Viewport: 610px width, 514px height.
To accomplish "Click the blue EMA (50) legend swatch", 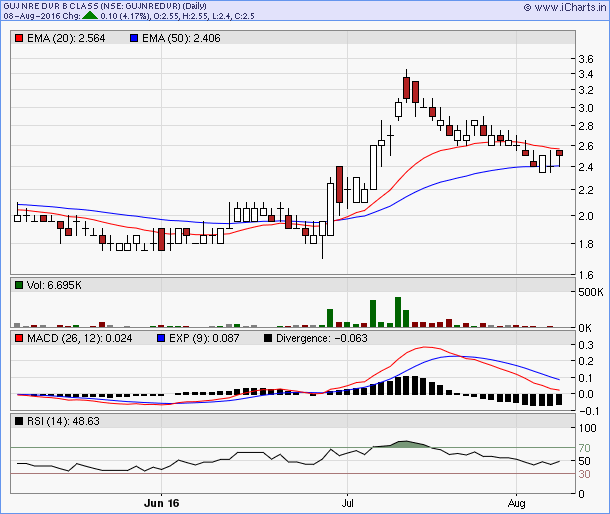I will point(134,38).
